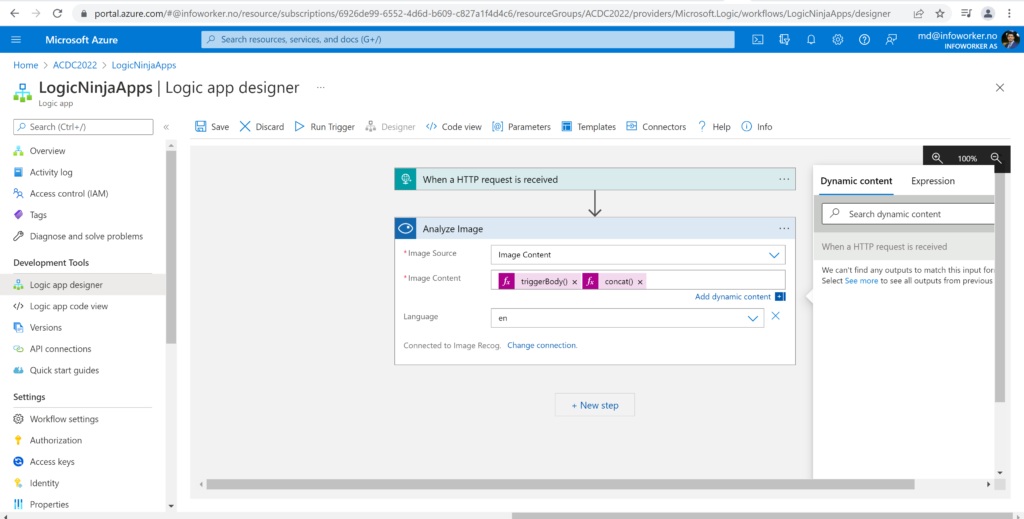Open the Analyze Image ellipsis menu

(x=784, y=228)
